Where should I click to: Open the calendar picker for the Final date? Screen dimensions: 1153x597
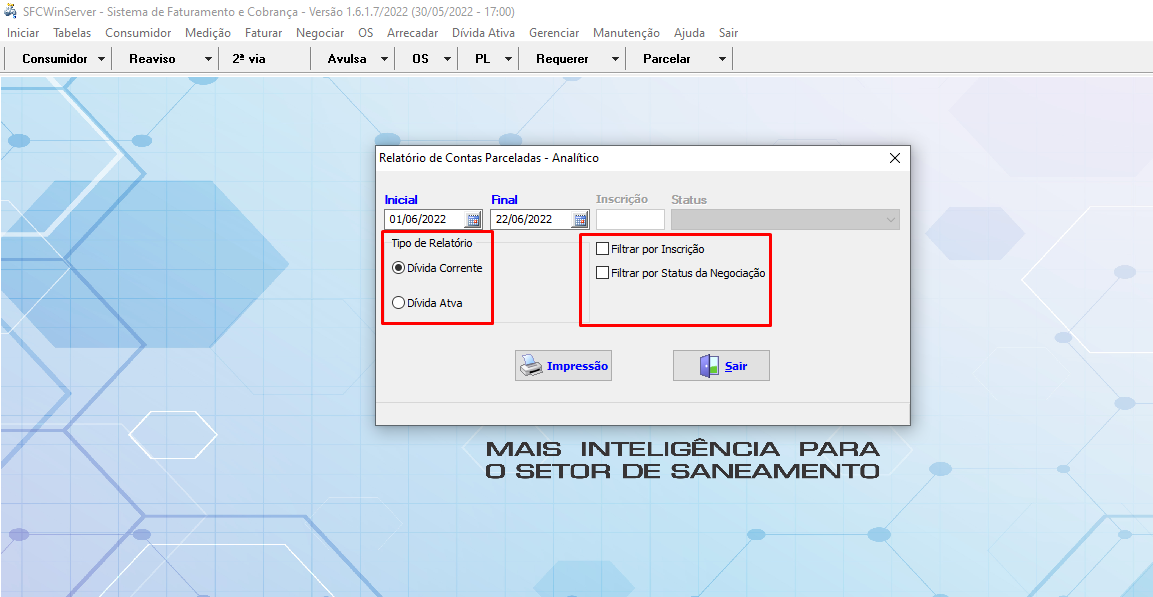coord(578,219)
